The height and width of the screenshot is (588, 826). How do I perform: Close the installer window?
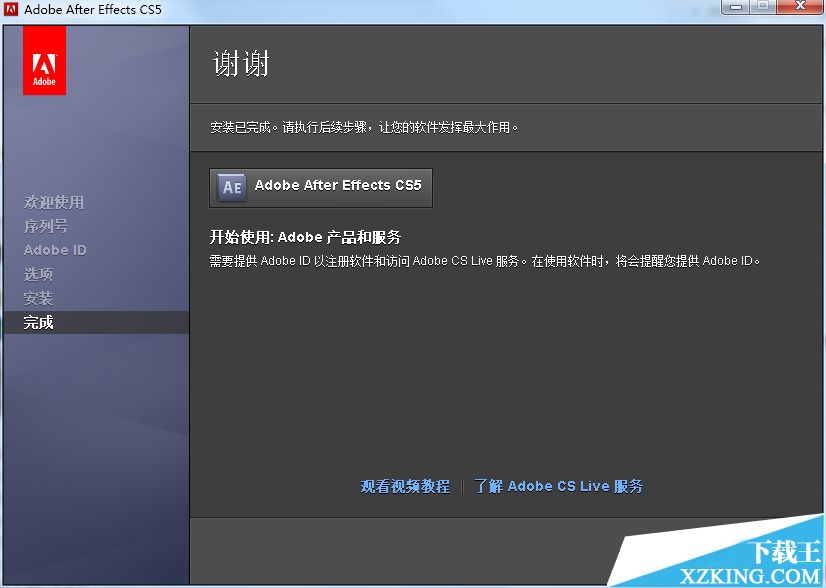point(800,6)
